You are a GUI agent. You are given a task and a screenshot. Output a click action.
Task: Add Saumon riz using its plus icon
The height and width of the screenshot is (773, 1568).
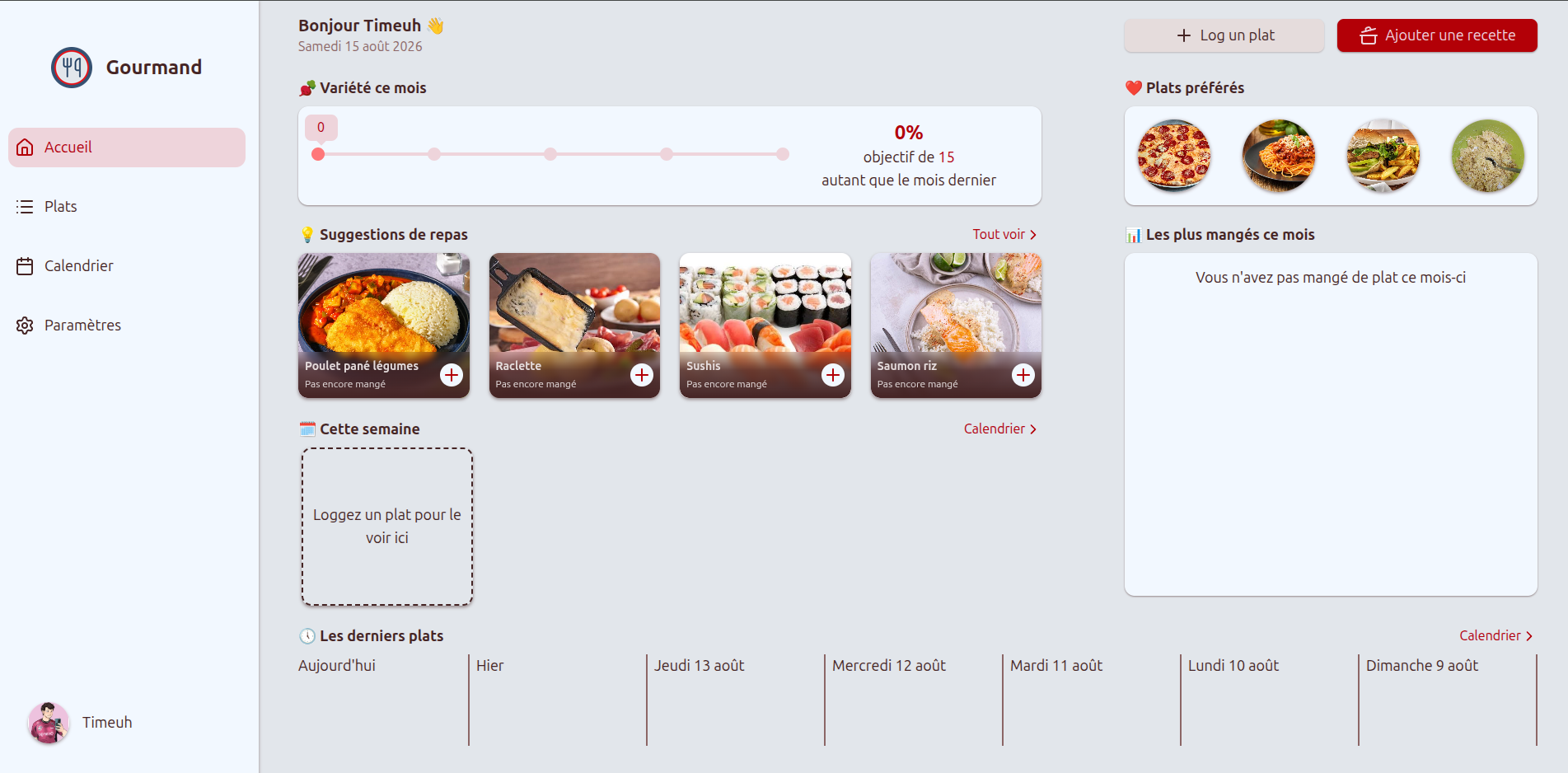pyautogui.click(x=1023, y=375)
